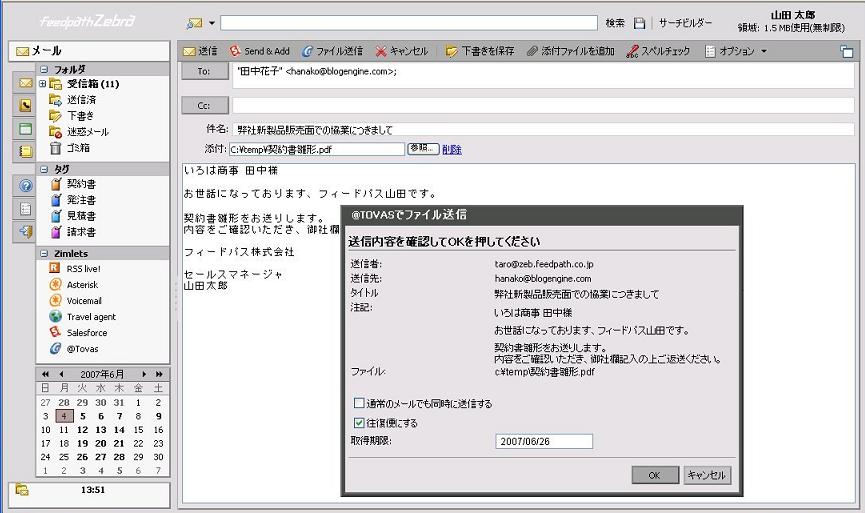Open the contacts icon in left sidebar

click(25, 105)
